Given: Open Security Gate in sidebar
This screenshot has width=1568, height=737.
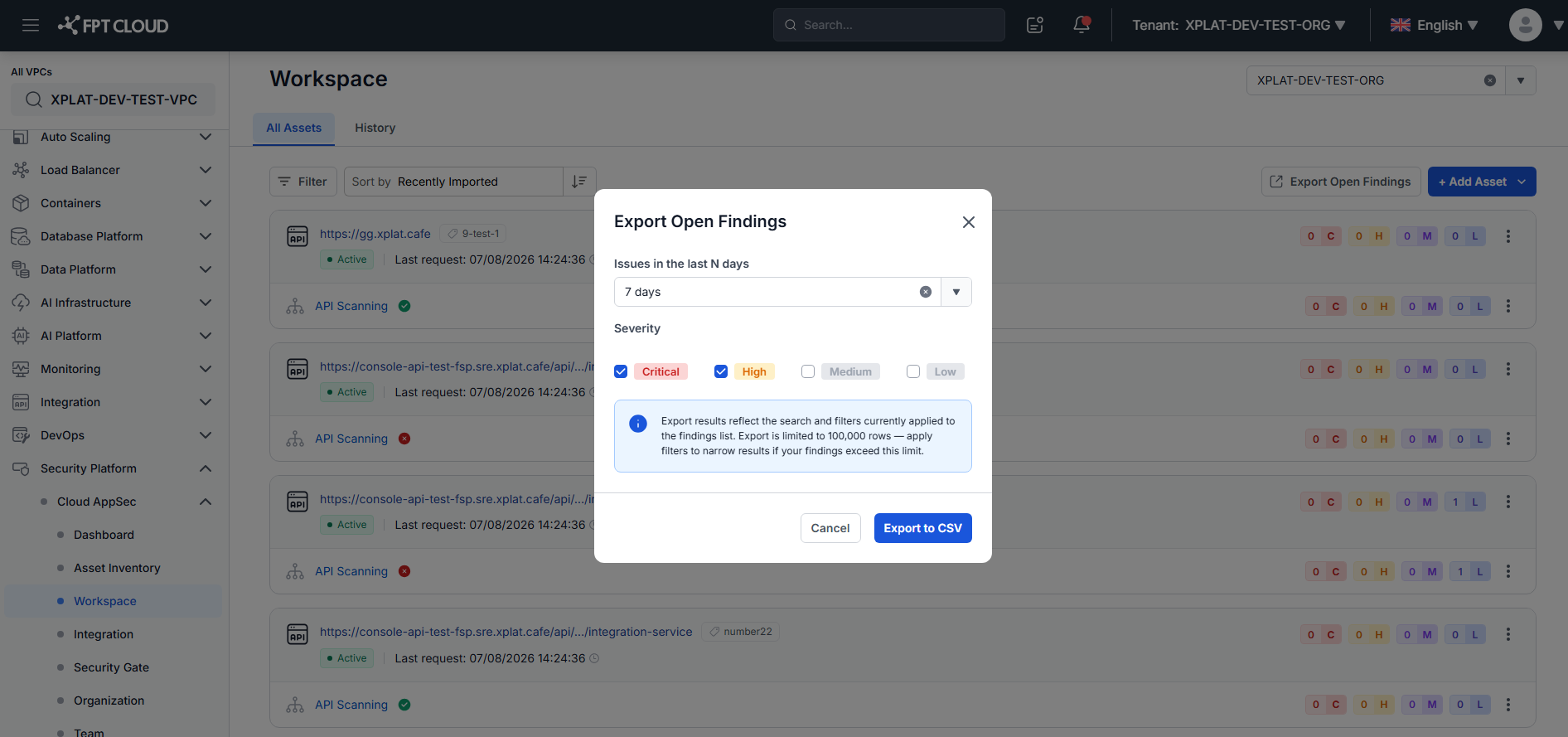Looking at the screenshot, I should [111, 667].
